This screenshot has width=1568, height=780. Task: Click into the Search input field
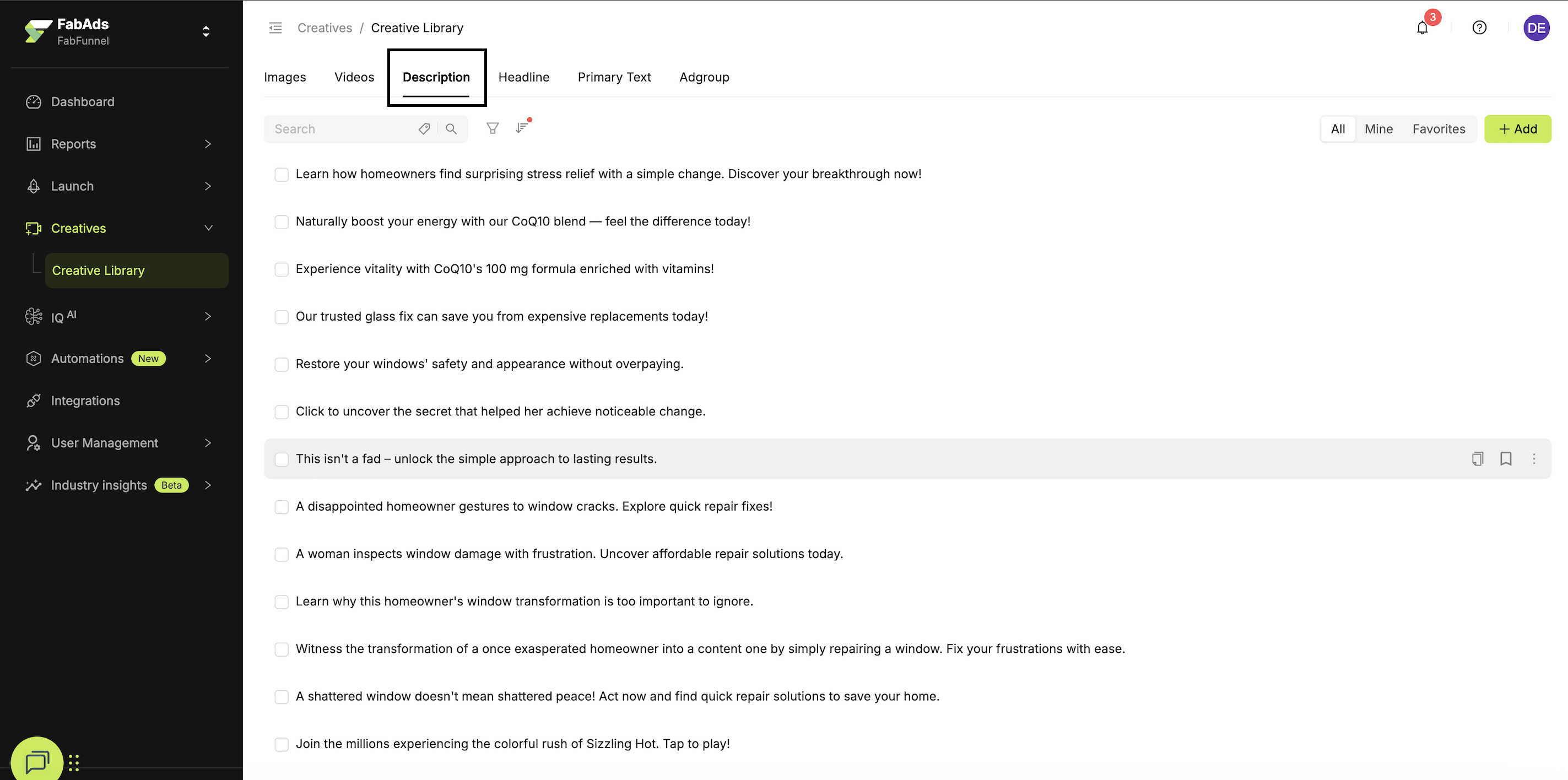pyautogui.click(x=341, y=129)
